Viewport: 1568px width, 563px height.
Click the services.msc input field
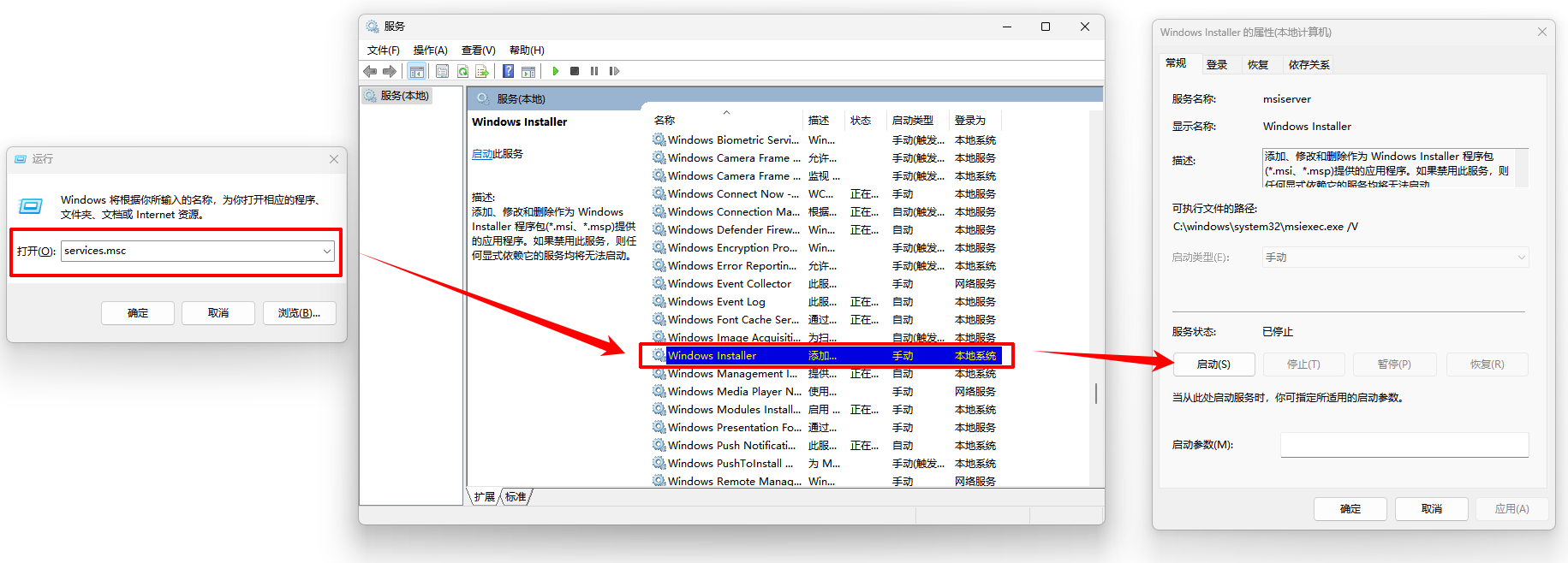pos(197,251)
